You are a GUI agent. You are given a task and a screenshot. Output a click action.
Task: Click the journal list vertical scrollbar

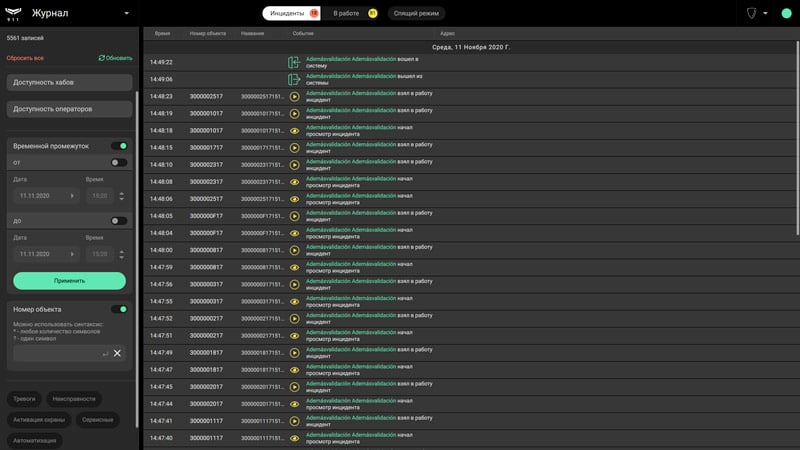pos(797,138)
